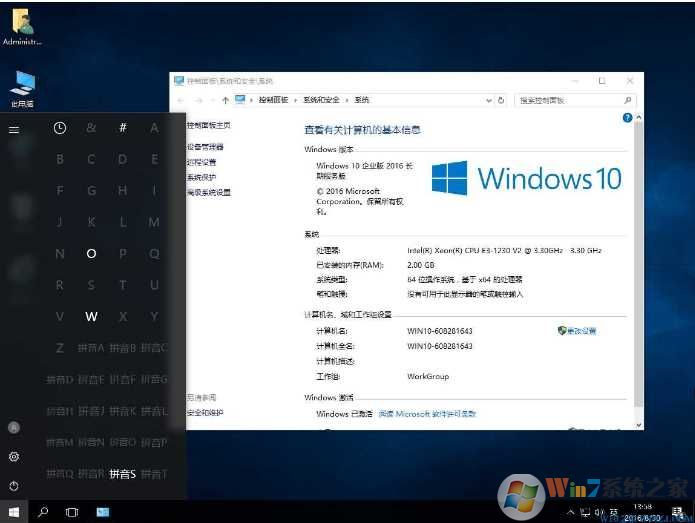
Task: Jump to letter O in app list
Action: point(91,254)
